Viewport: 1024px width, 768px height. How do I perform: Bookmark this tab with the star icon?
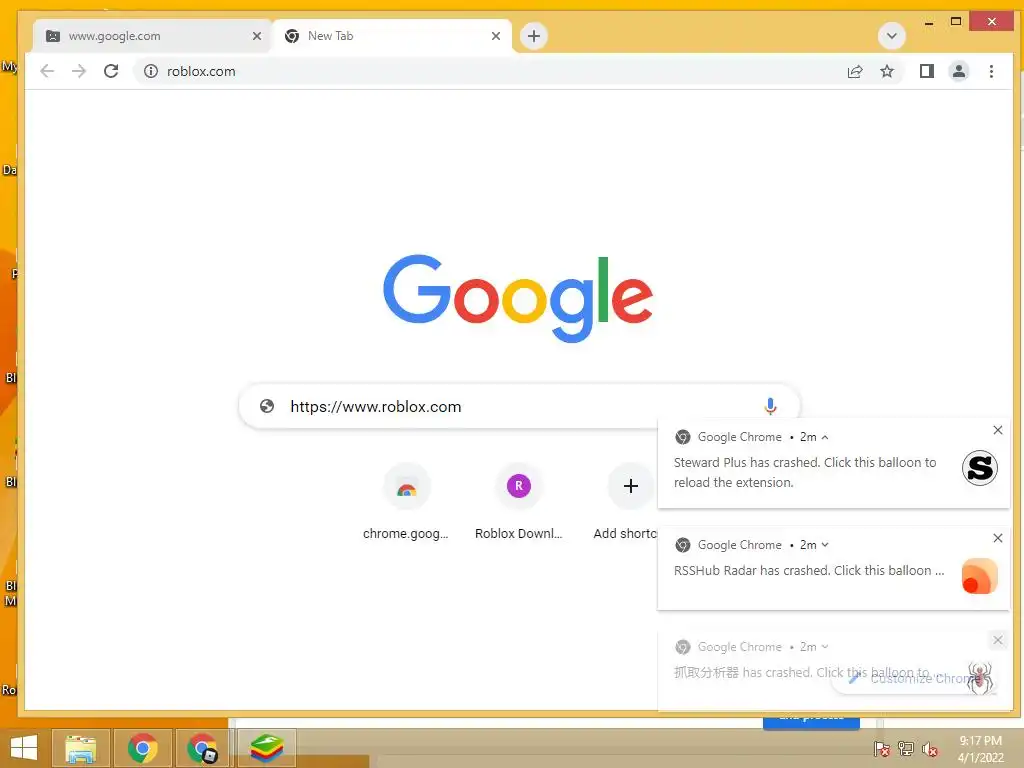tap(887, 71)
